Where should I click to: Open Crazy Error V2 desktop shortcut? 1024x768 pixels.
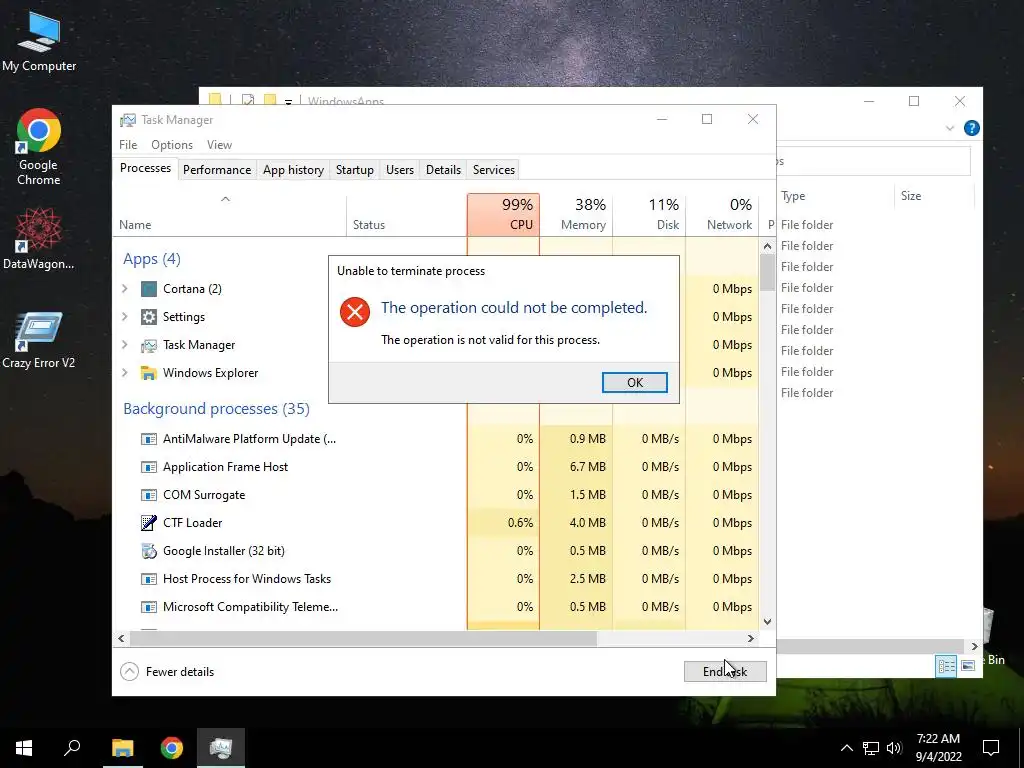[x=39, y=340]
